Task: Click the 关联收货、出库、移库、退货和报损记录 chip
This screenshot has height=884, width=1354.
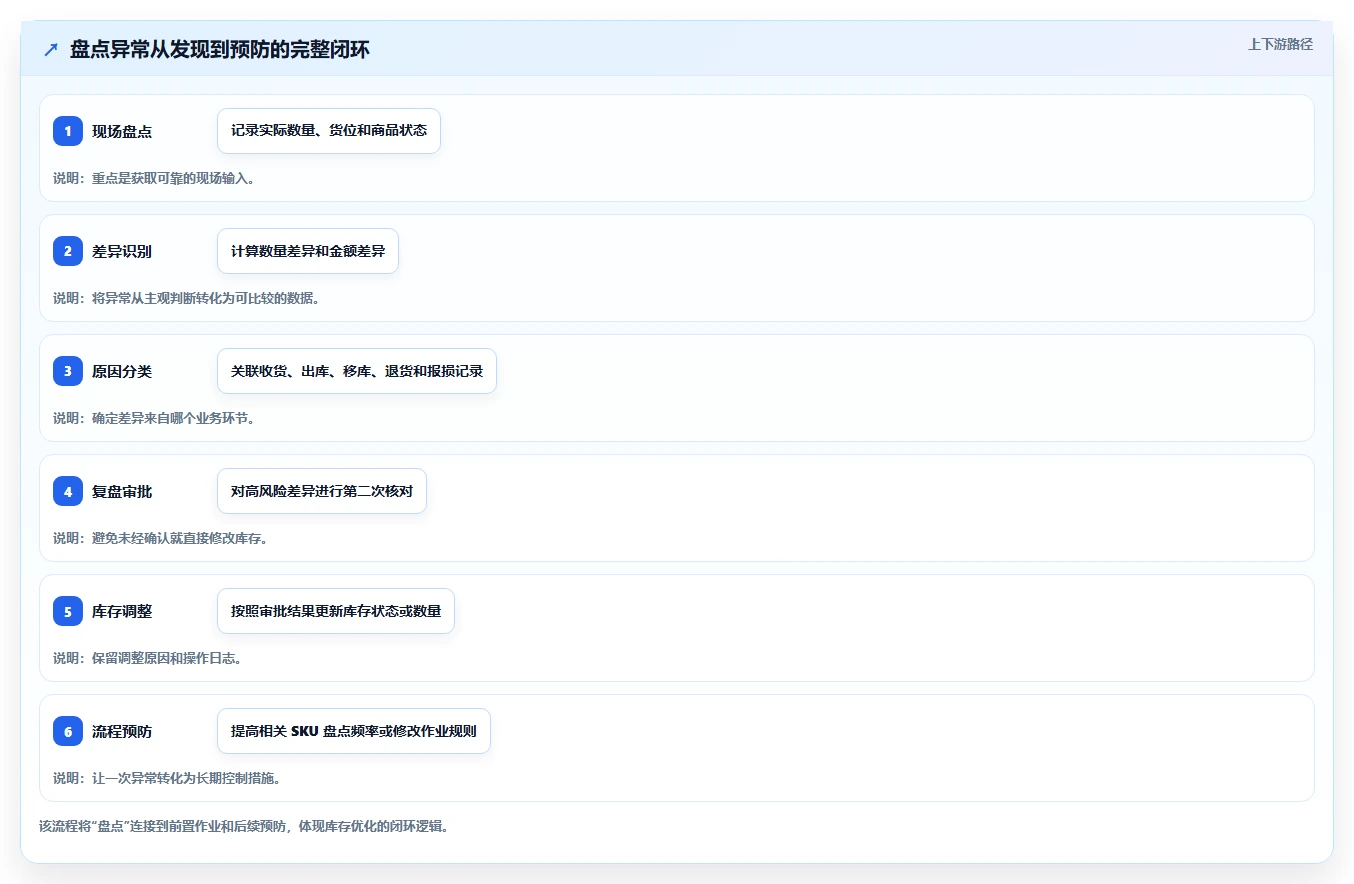Action: pyautogui.click(x=357, y=371)
